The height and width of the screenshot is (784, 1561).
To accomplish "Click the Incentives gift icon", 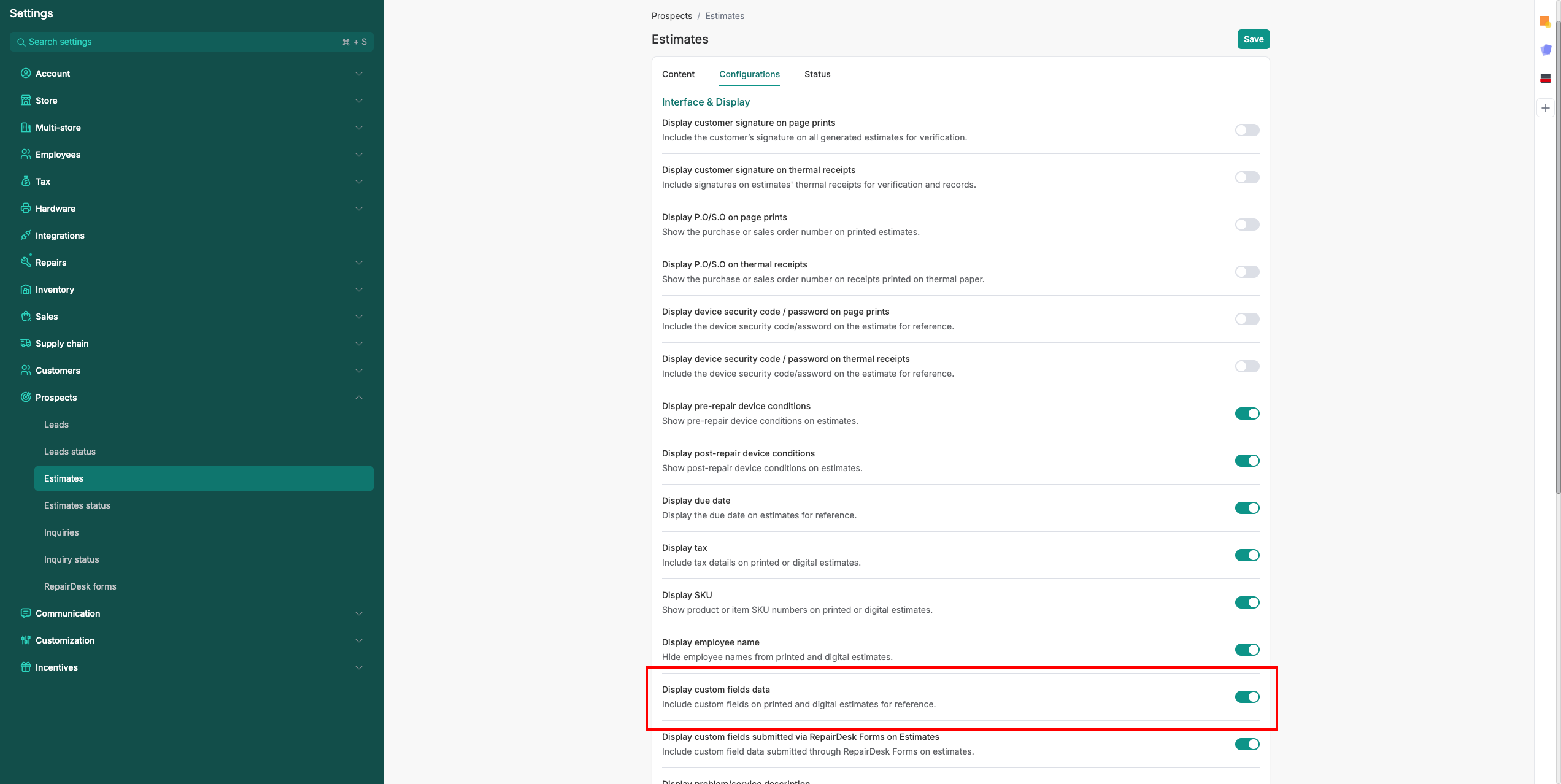I will (25, 667).
